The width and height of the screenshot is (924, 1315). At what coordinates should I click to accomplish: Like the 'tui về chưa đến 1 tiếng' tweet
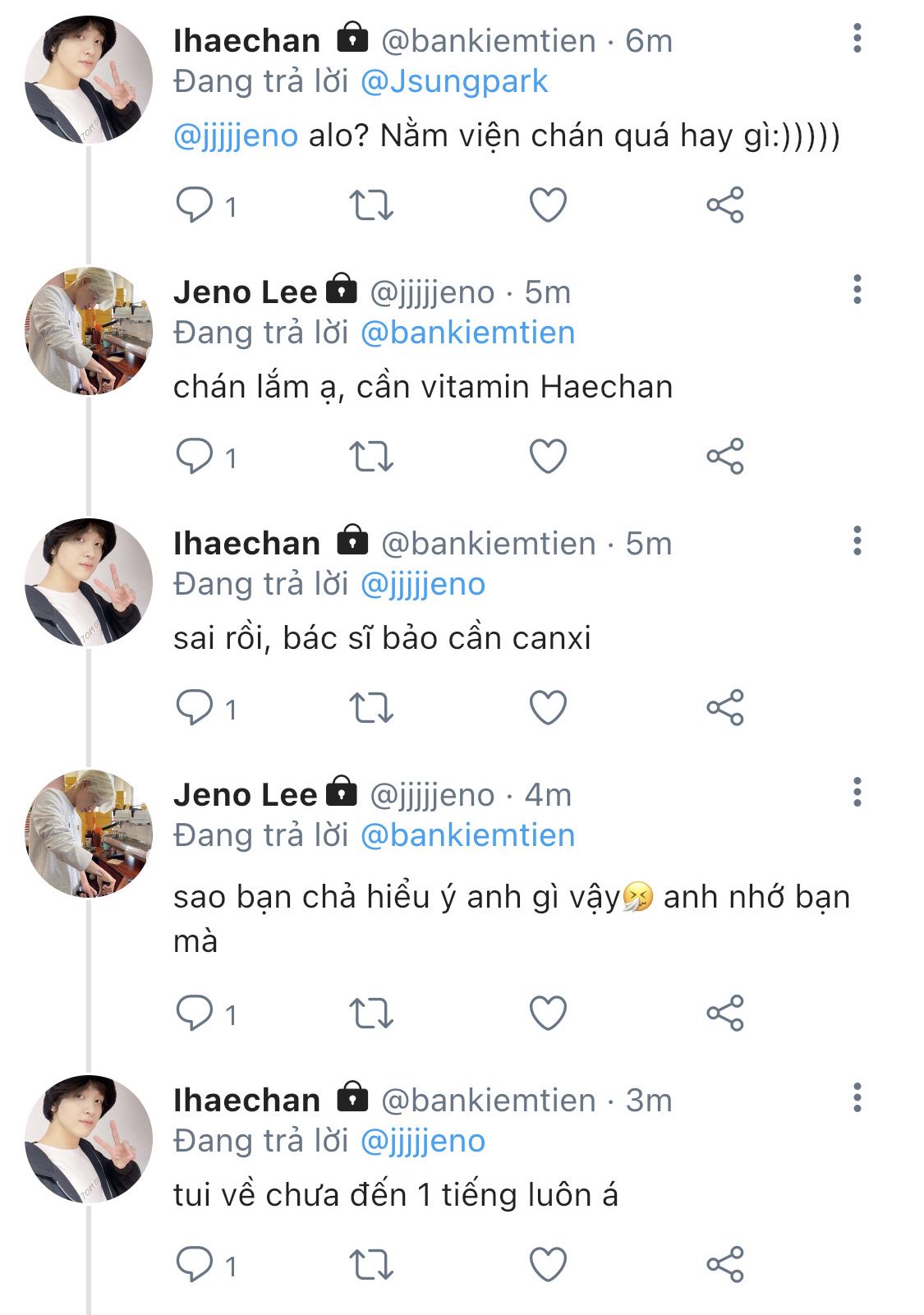548,1265
